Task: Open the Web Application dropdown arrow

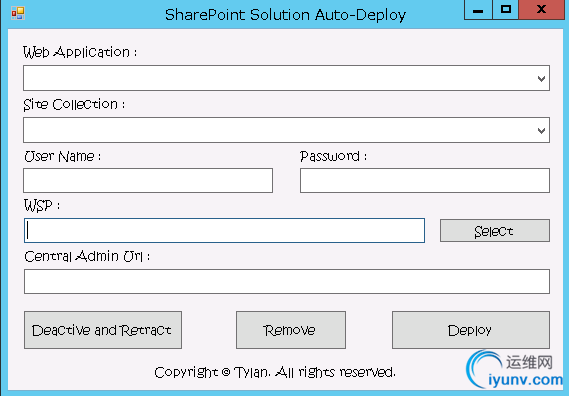Action: (541, 78)
